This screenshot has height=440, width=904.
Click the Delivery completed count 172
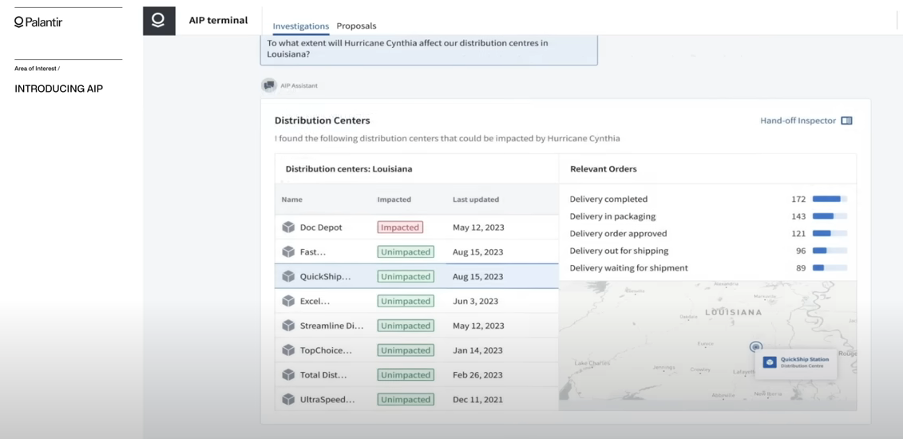(x=798, y=199)
